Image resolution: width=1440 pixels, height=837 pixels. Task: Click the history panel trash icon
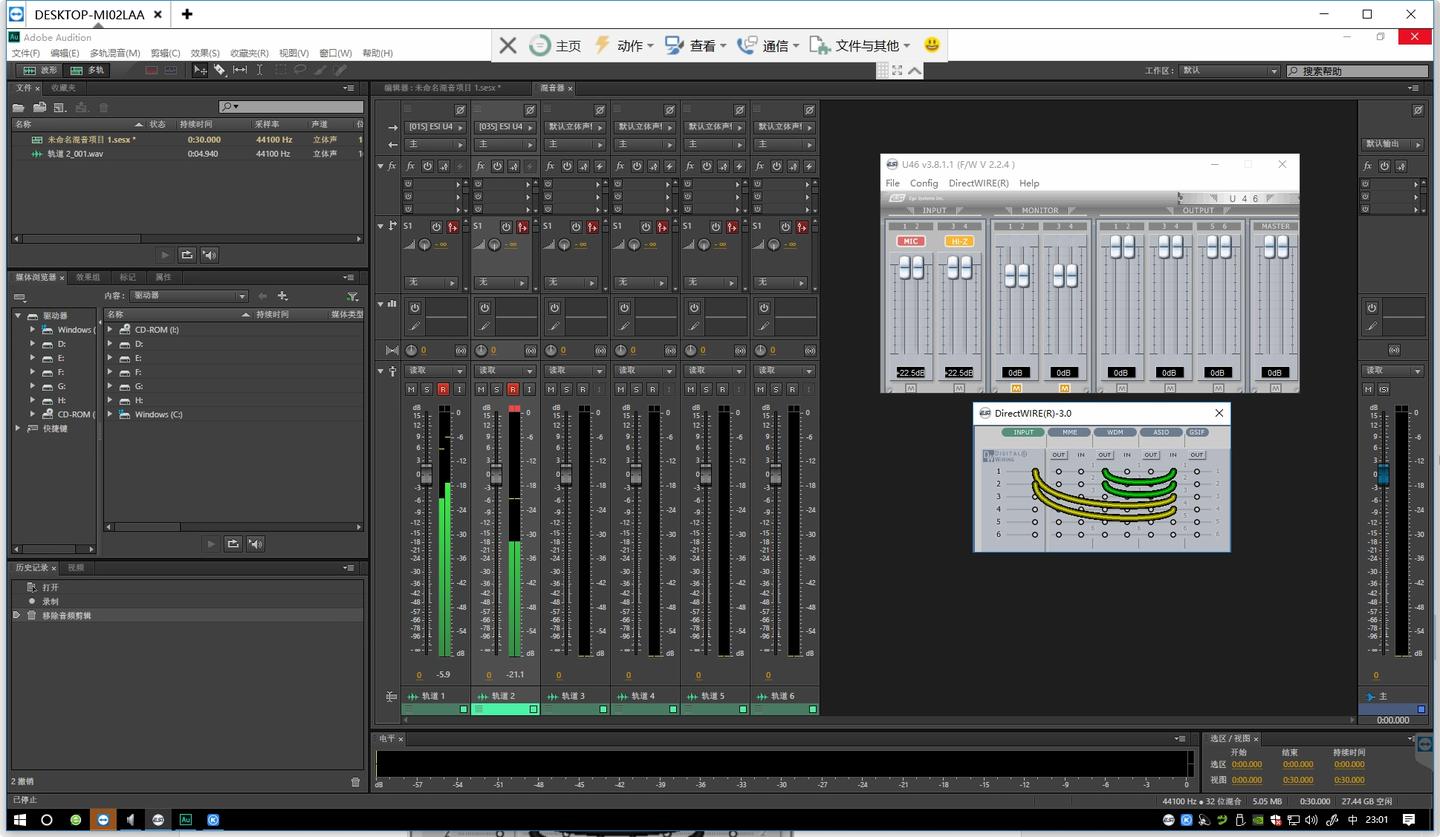point(355,782)
